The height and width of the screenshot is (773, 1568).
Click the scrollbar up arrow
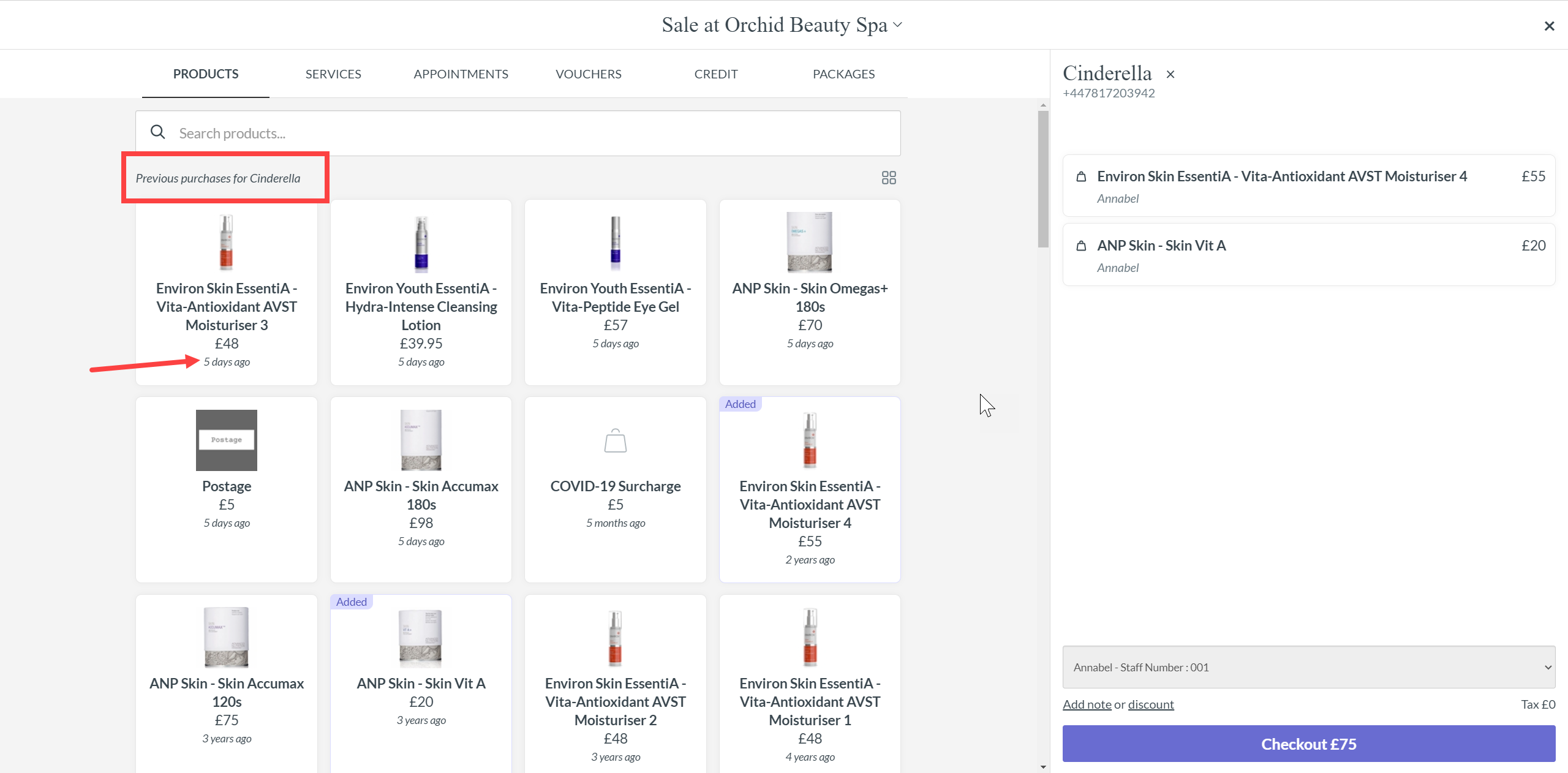click(1043, 105)
